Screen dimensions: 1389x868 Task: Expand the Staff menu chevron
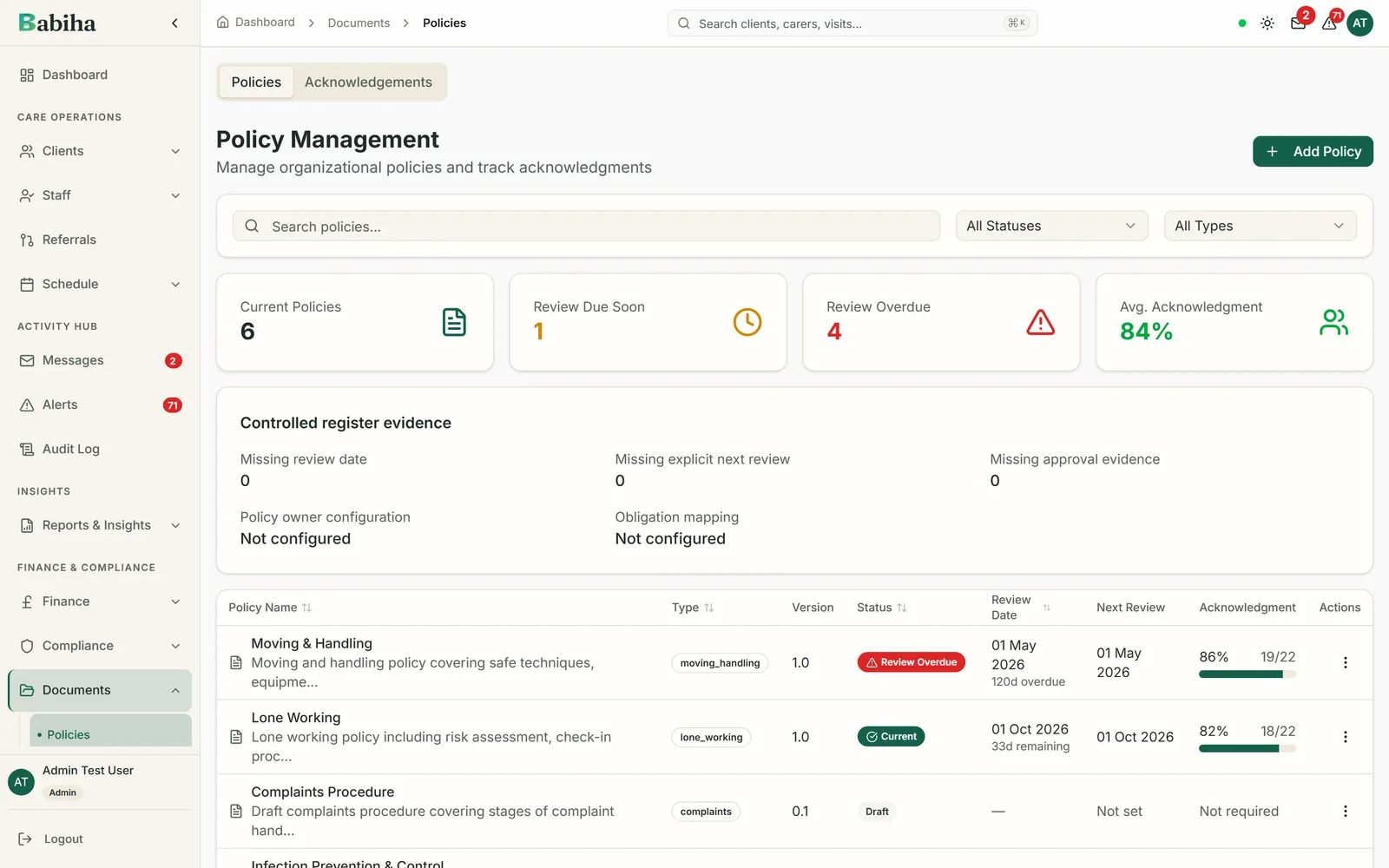tap(175, 195)
